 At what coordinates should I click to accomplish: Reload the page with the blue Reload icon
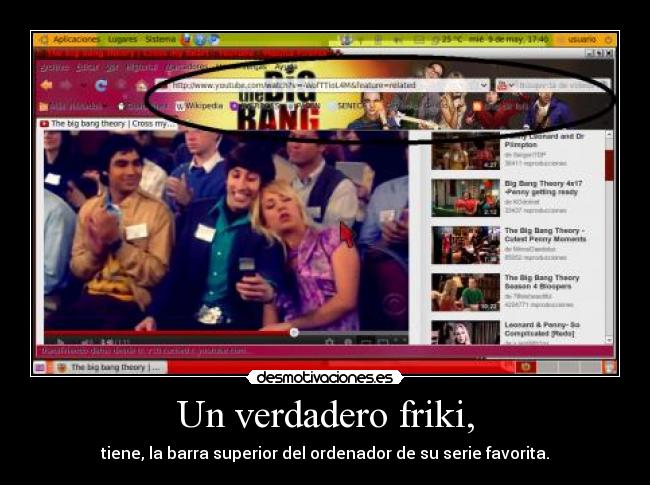point(101,85)
